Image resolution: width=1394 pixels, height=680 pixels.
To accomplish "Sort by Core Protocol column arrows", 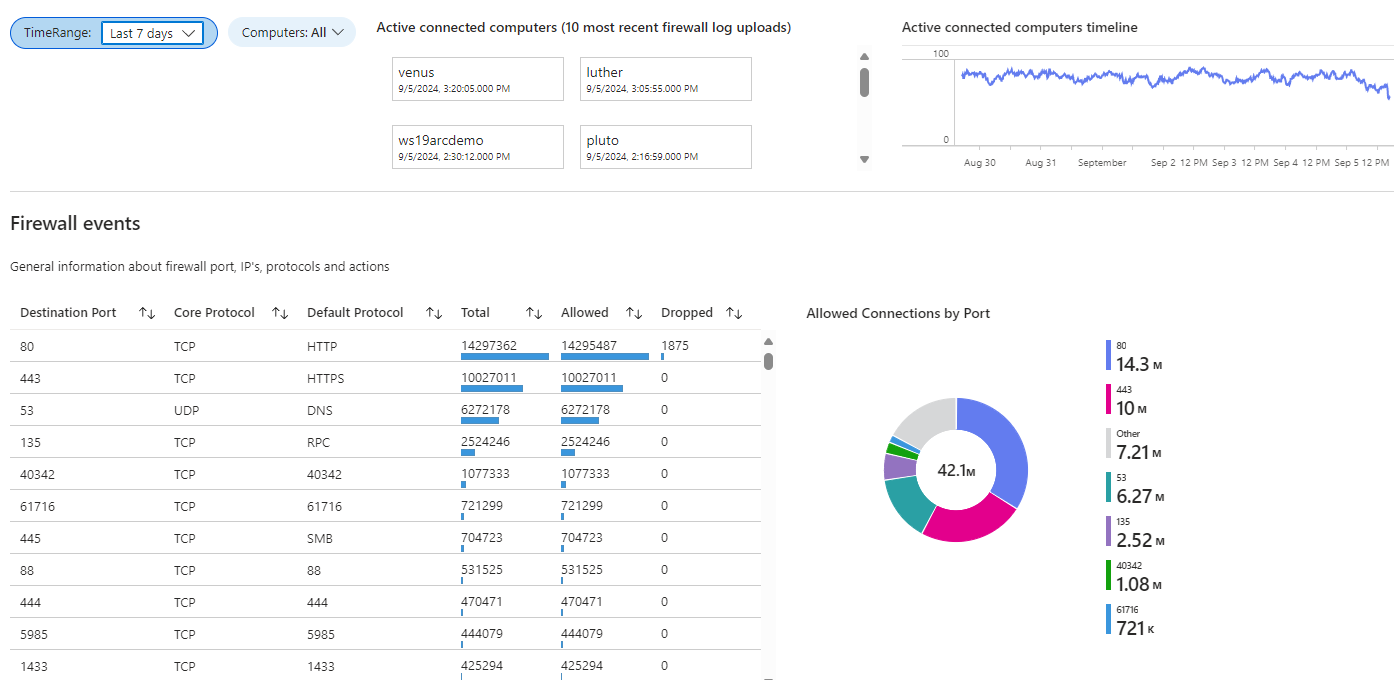I will coord(280,313).
